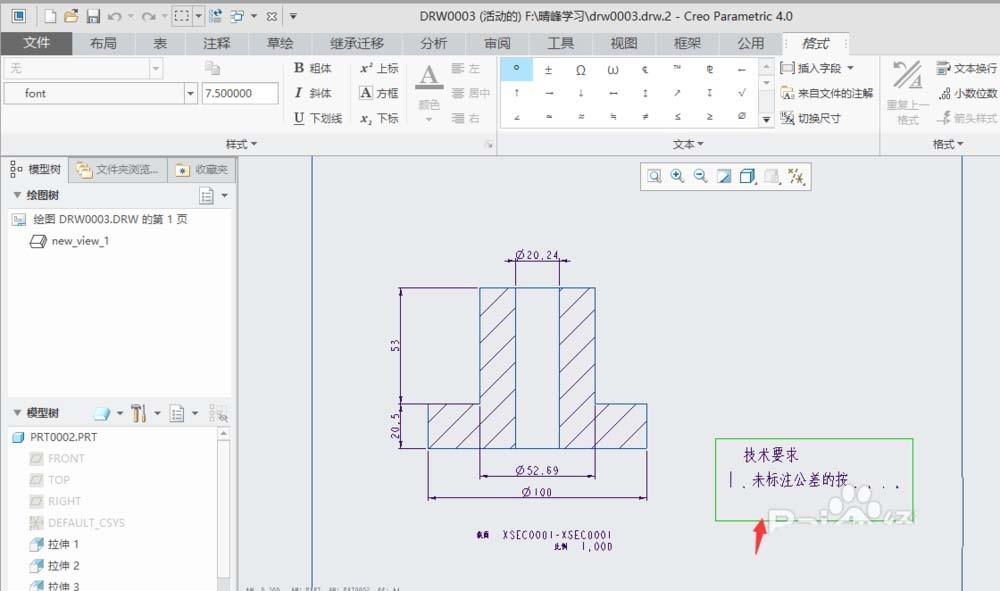The height and width of the screenshot is (591, 1000).
Task: Toggle italic text with 斜体
Action: 313,93
